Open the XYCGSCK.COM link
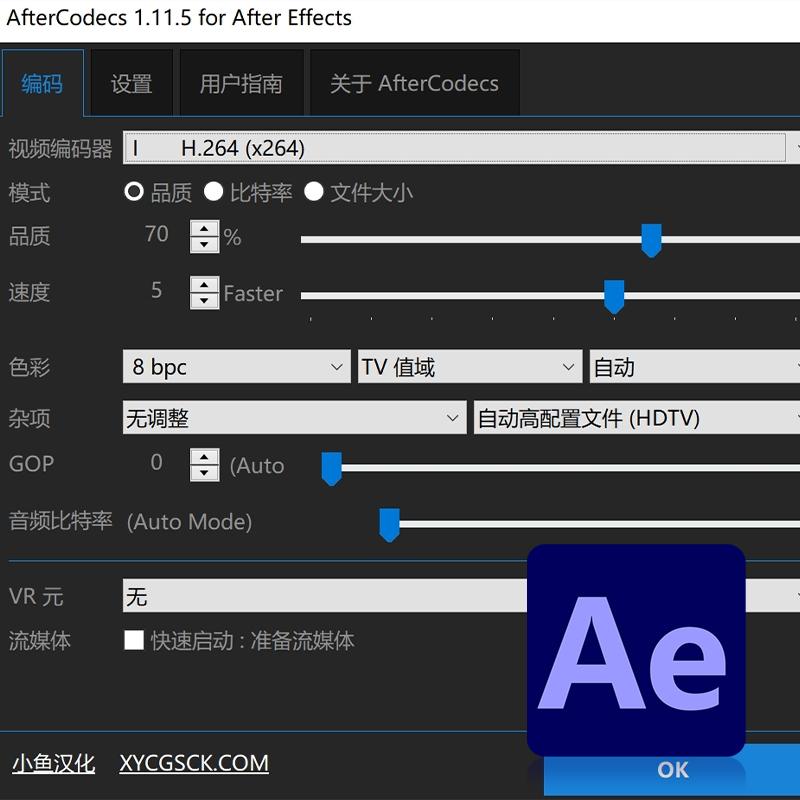The height and width of the screenshot is (800, 800). tap(194, 764)
